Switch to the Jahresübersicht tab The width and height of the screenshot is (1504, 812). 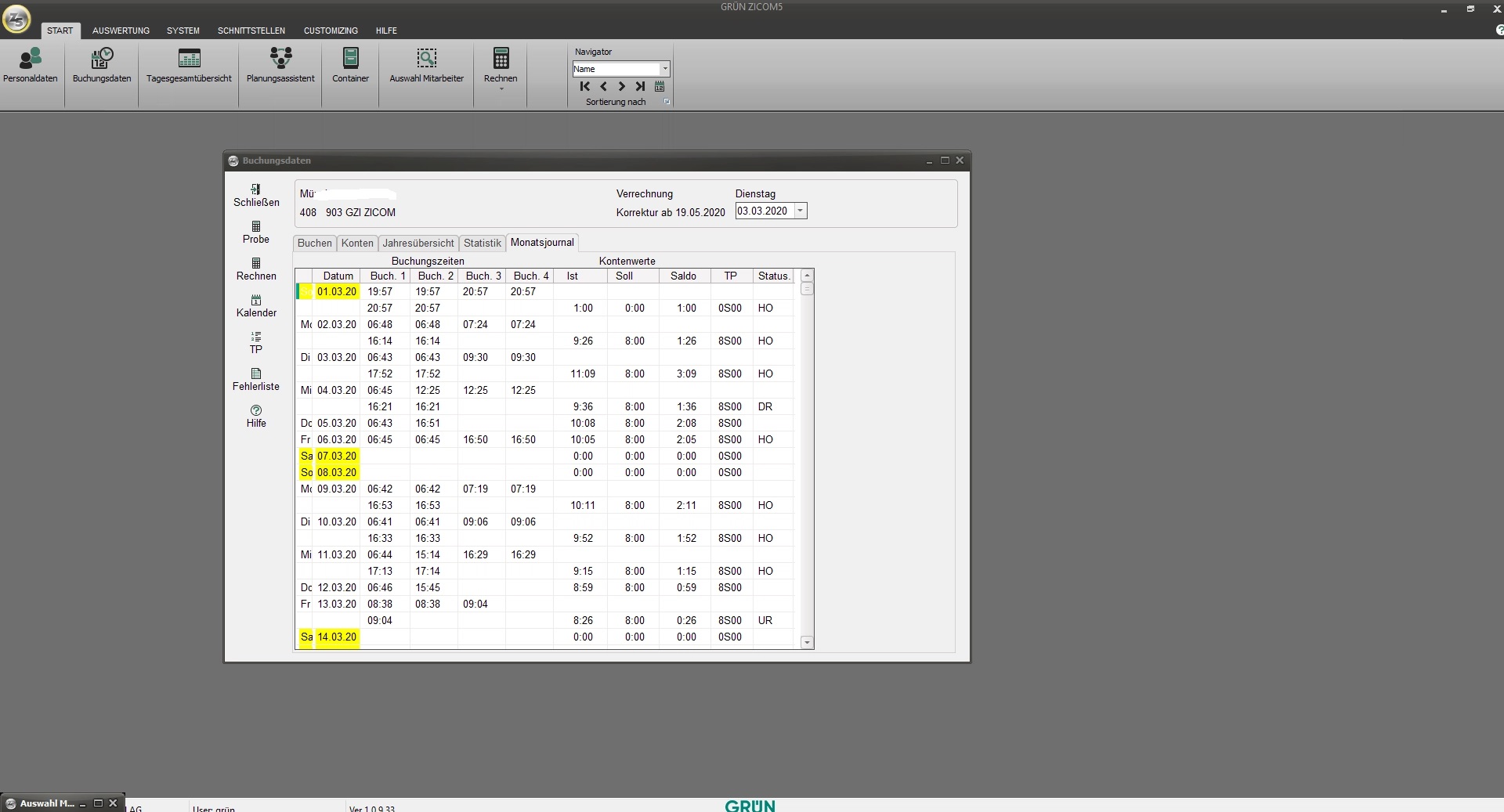(x=418, y=243)
